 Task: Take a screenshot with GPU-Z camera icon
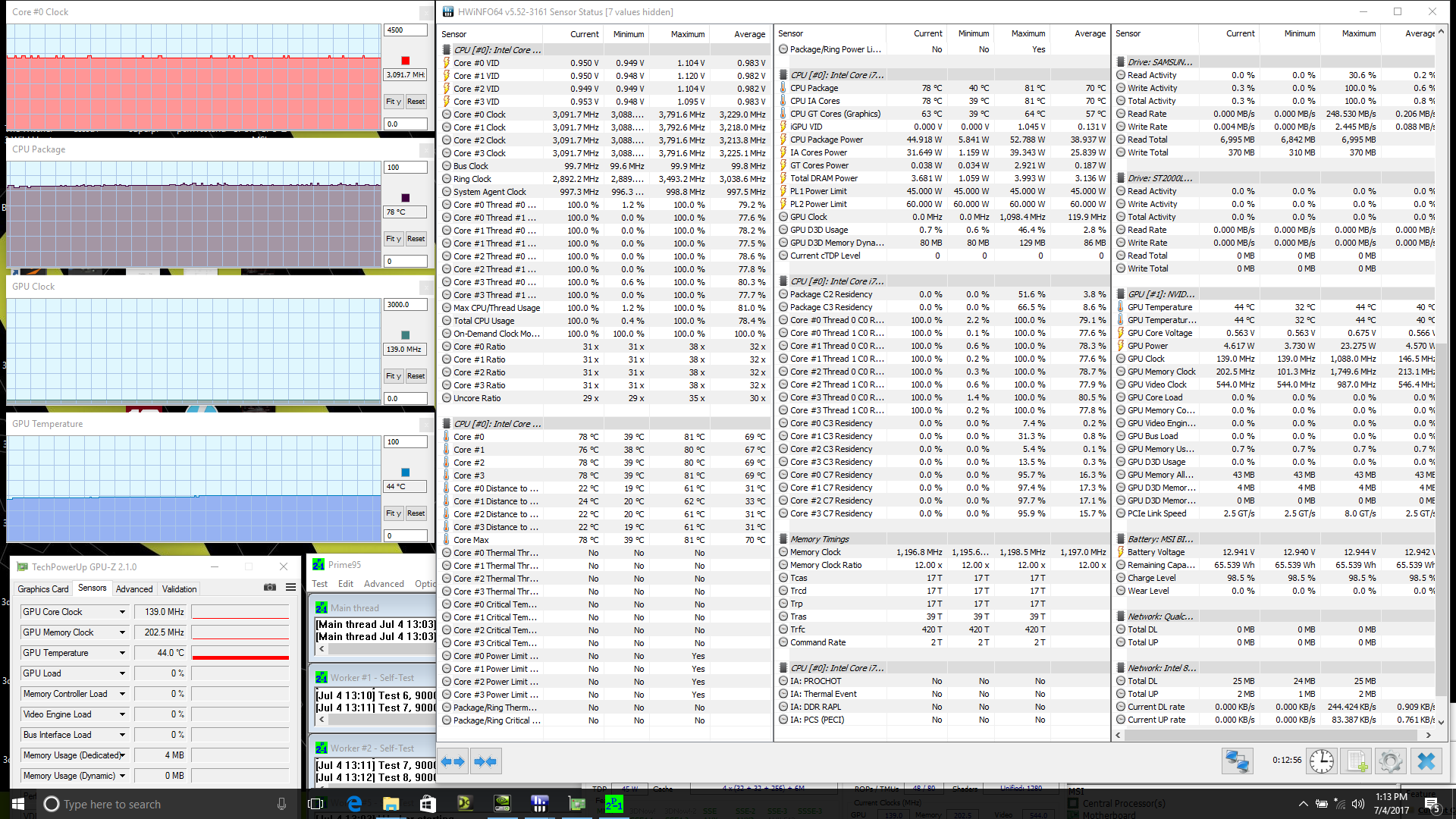[269, 587]
